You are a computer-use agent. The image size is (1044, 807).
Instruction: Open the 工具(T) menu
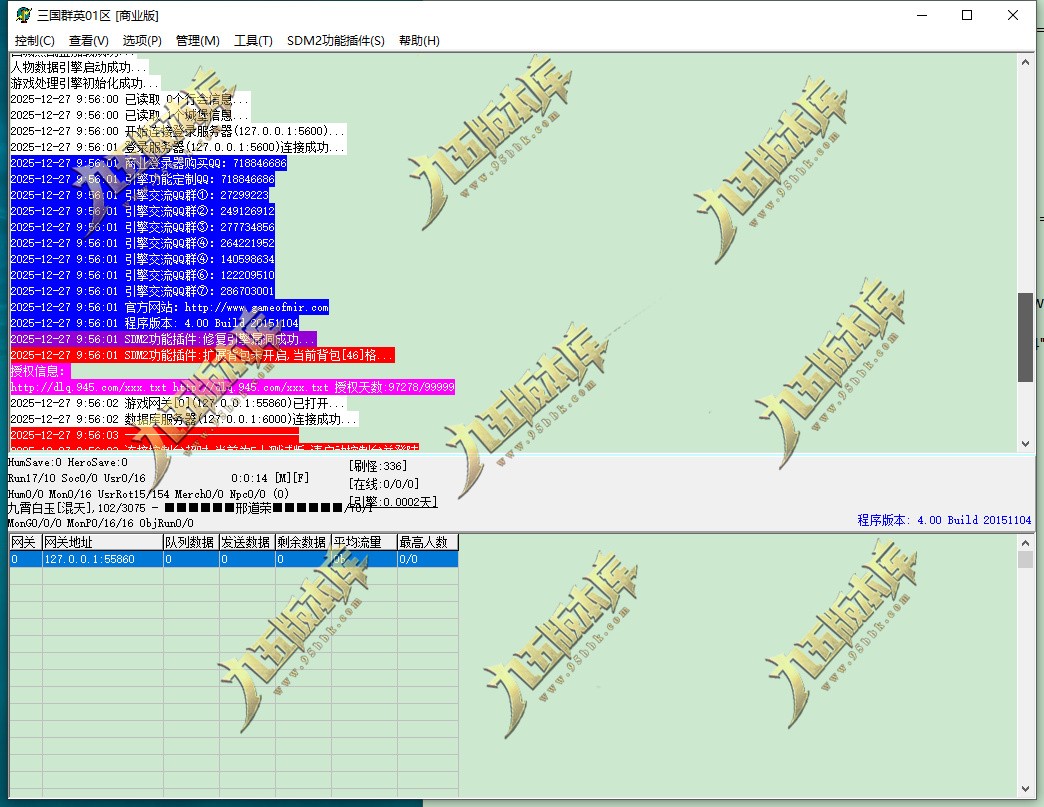point(253,41)
